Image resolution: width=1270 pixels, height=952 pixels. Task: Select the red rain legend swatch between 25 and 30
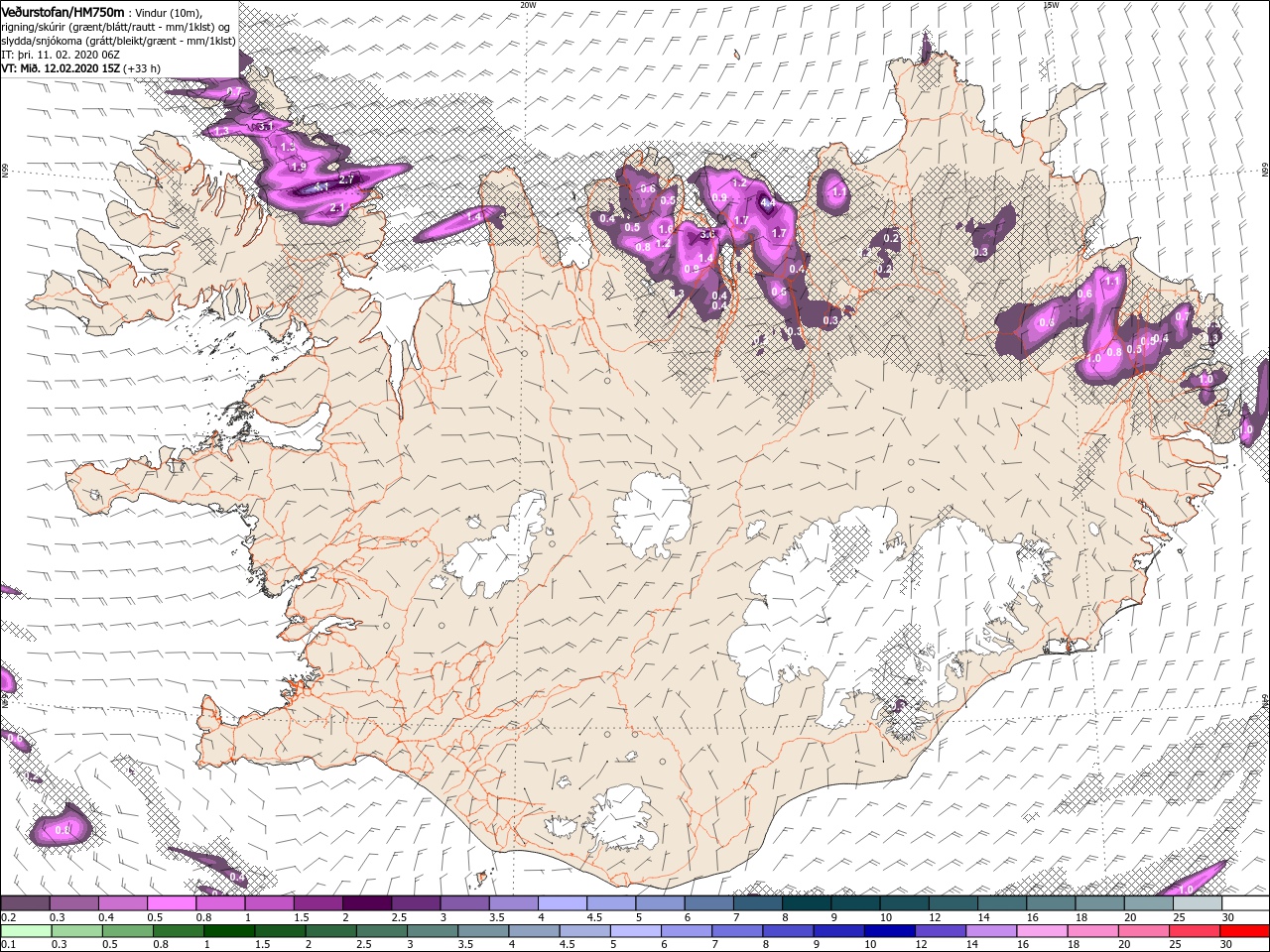coord(1194,931)
